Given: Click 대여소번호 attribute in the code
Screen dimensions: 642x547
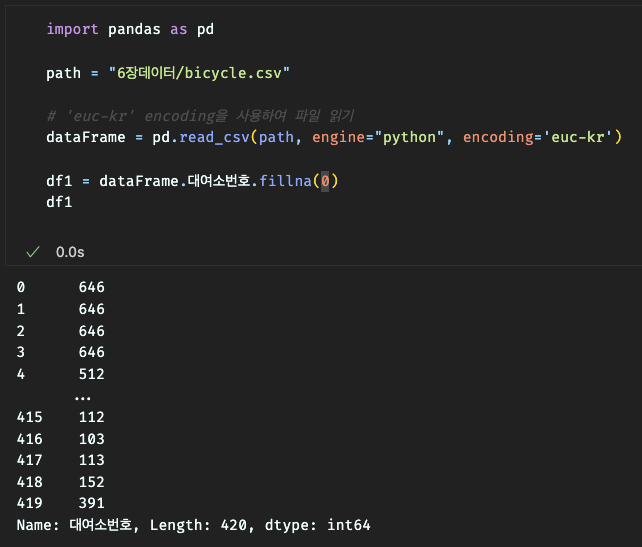Looking at the screenshot, I should 219,181.
